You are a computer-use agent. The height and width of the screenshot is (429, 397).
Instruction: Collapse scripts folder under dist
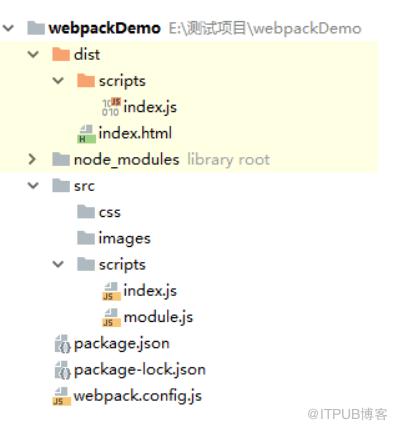(58, 81)
